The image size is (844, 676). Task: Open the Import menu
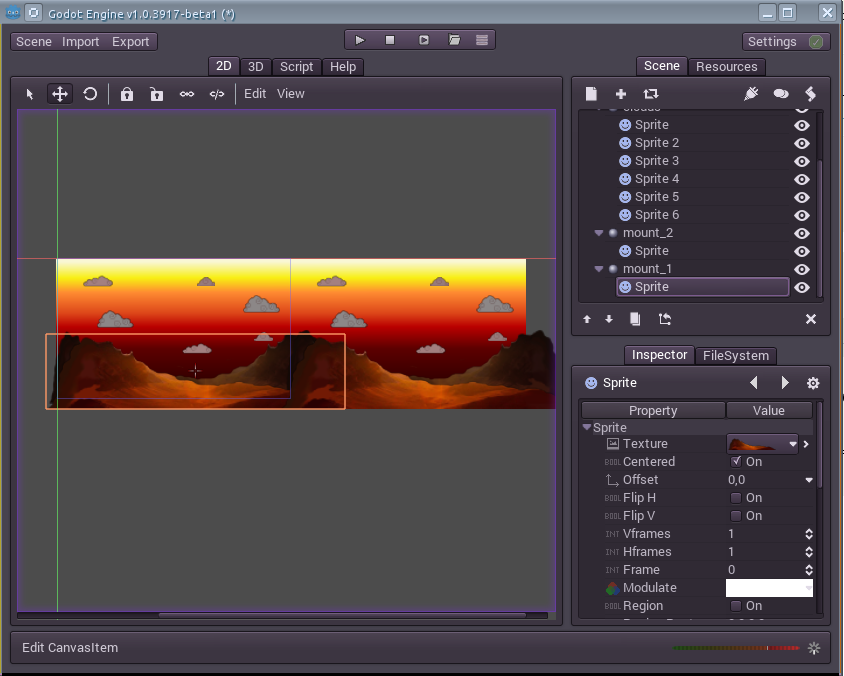click(80, 42)
